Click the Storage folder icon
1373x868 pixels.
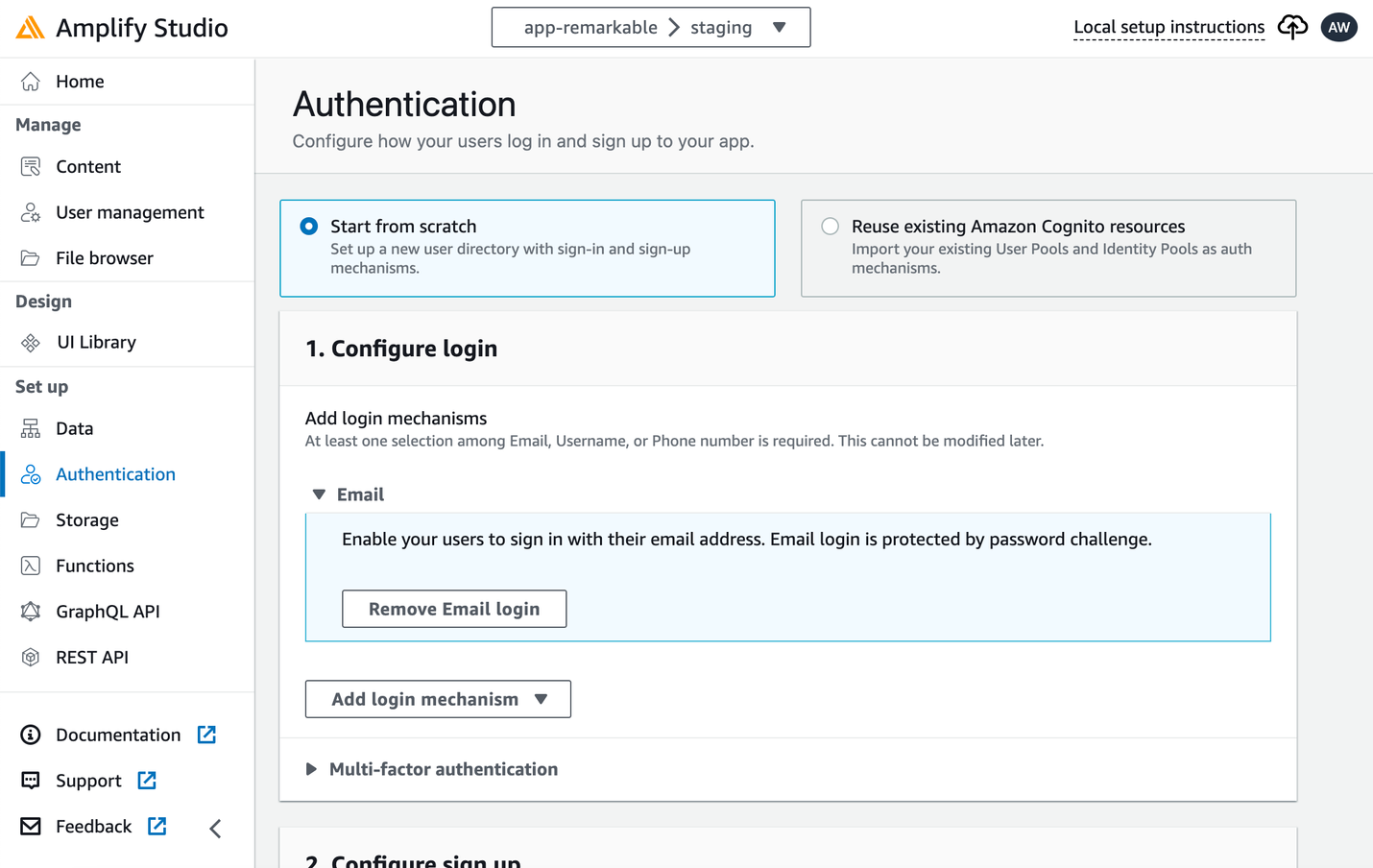[x=31, y=520]
